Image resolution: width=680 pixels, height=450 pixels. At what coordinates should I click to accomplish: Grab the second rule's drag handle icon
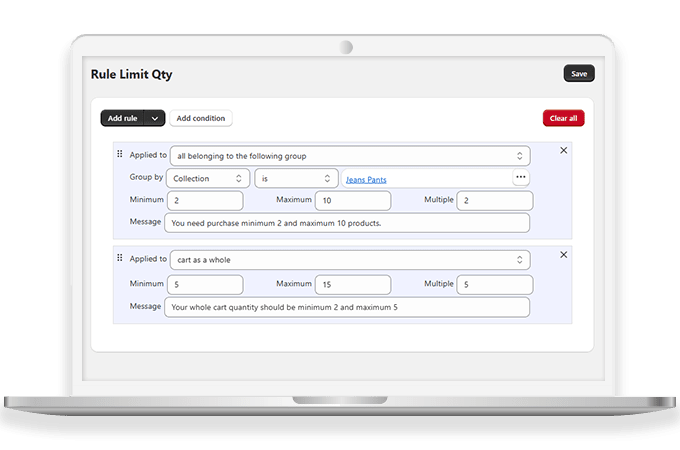[120, 258]
